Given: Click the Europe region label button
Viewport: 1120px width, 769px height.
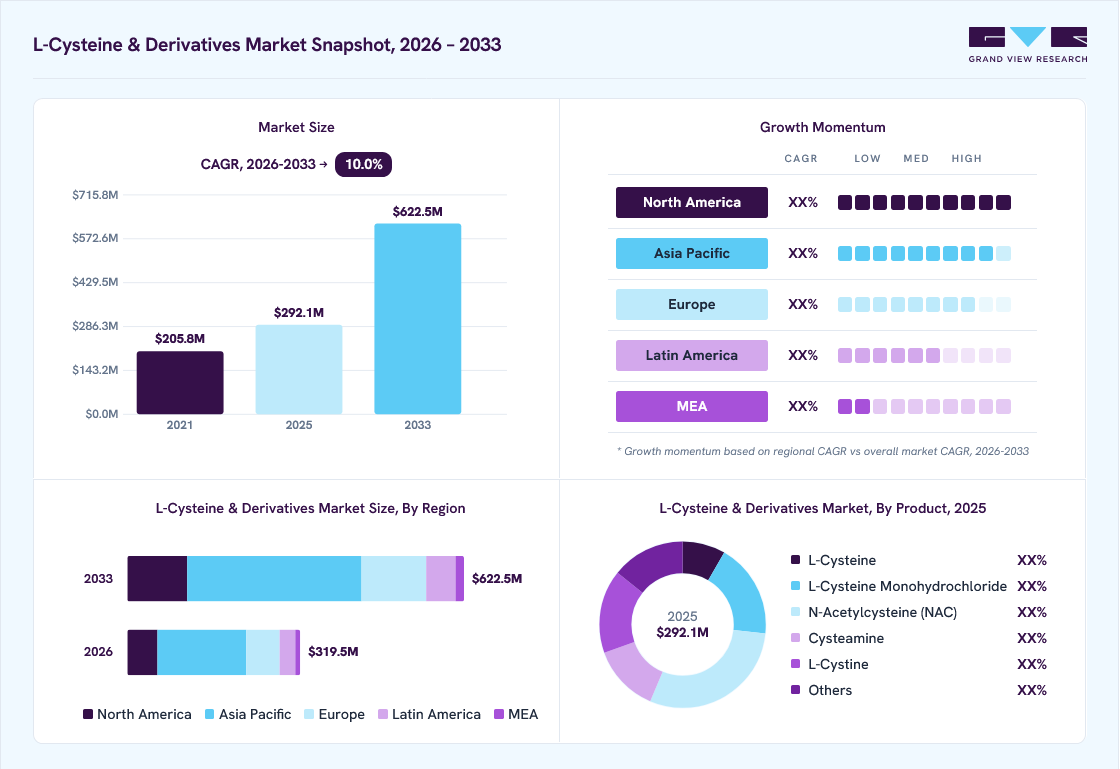Looking at the screenshot, I should (691, 304).
